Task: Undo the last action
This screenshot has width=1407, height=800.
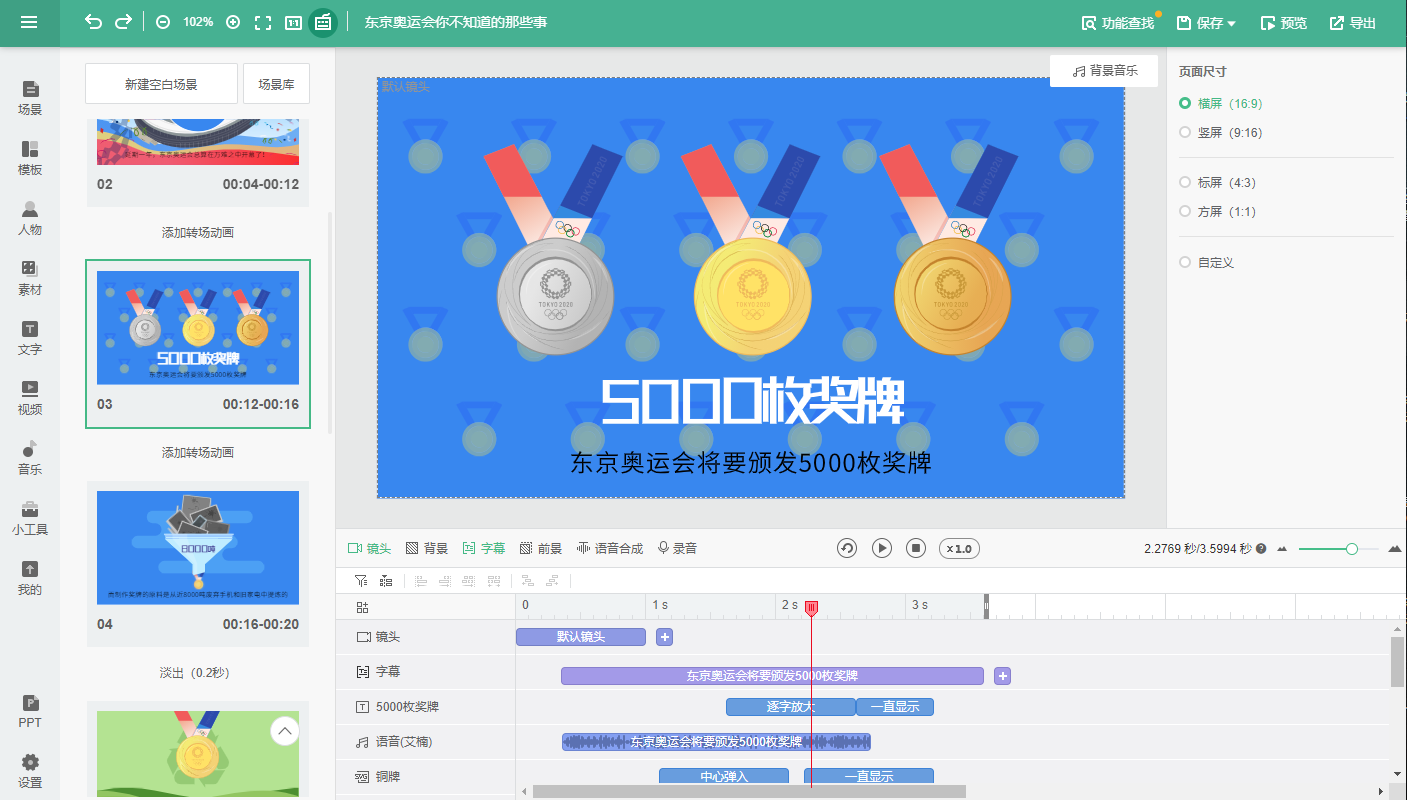Action: click(x=93, y=22)
